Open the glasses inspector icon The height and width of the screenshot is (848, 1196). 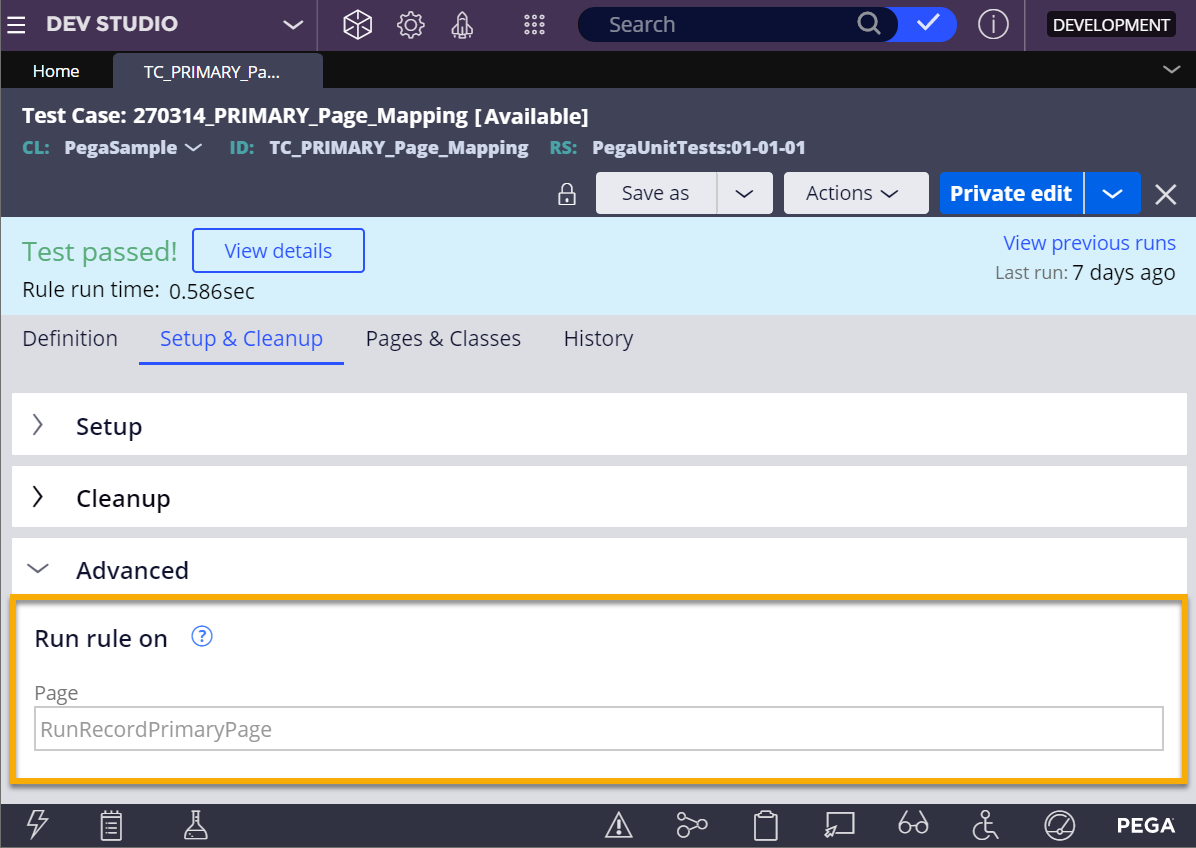tap(913, 825)
